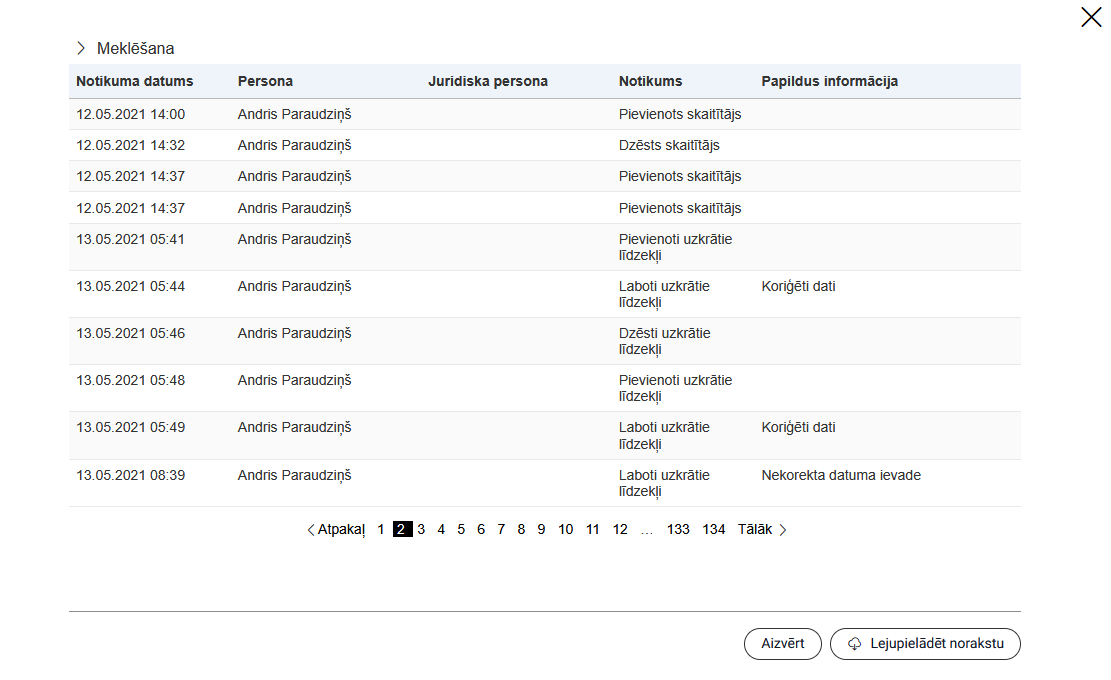Select the 12.05.2021 14:32 Dzēsts skaitītājs row

coord(544,145)
